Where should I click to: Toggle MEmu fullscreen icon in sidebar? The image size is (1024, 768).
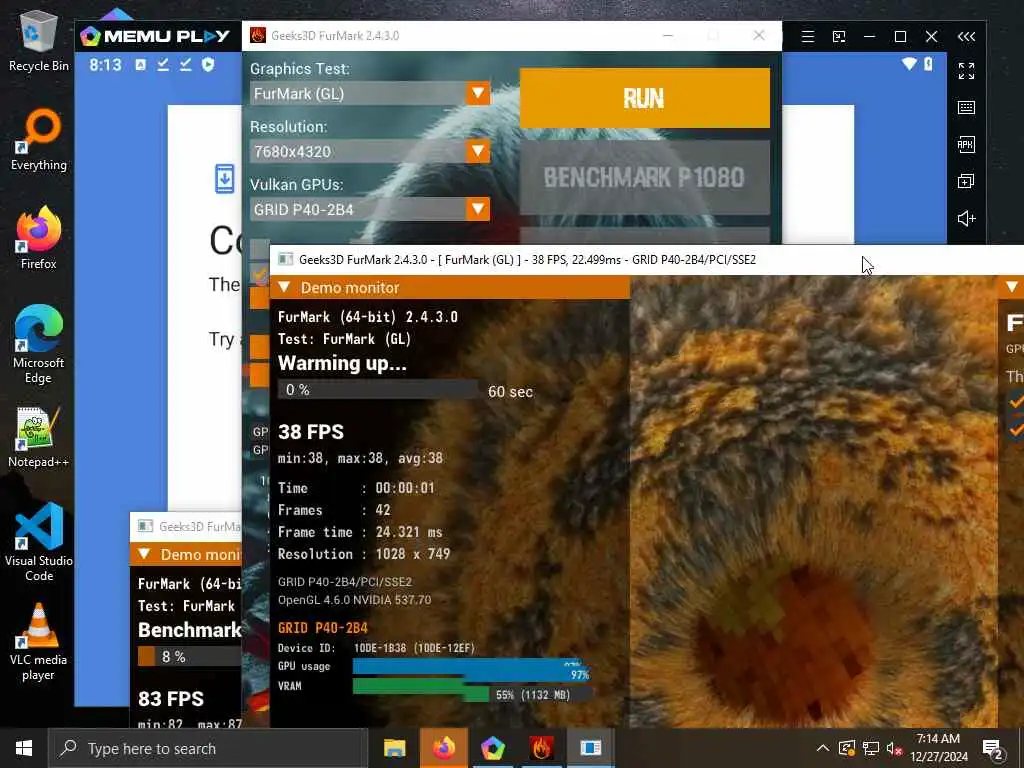(967, 71)
